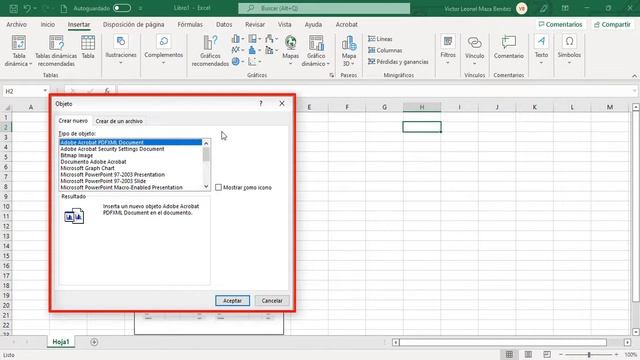Open the Gráficos dialog launcher
The height and width of the screenshot is (360, 640).
click(331, 75)
